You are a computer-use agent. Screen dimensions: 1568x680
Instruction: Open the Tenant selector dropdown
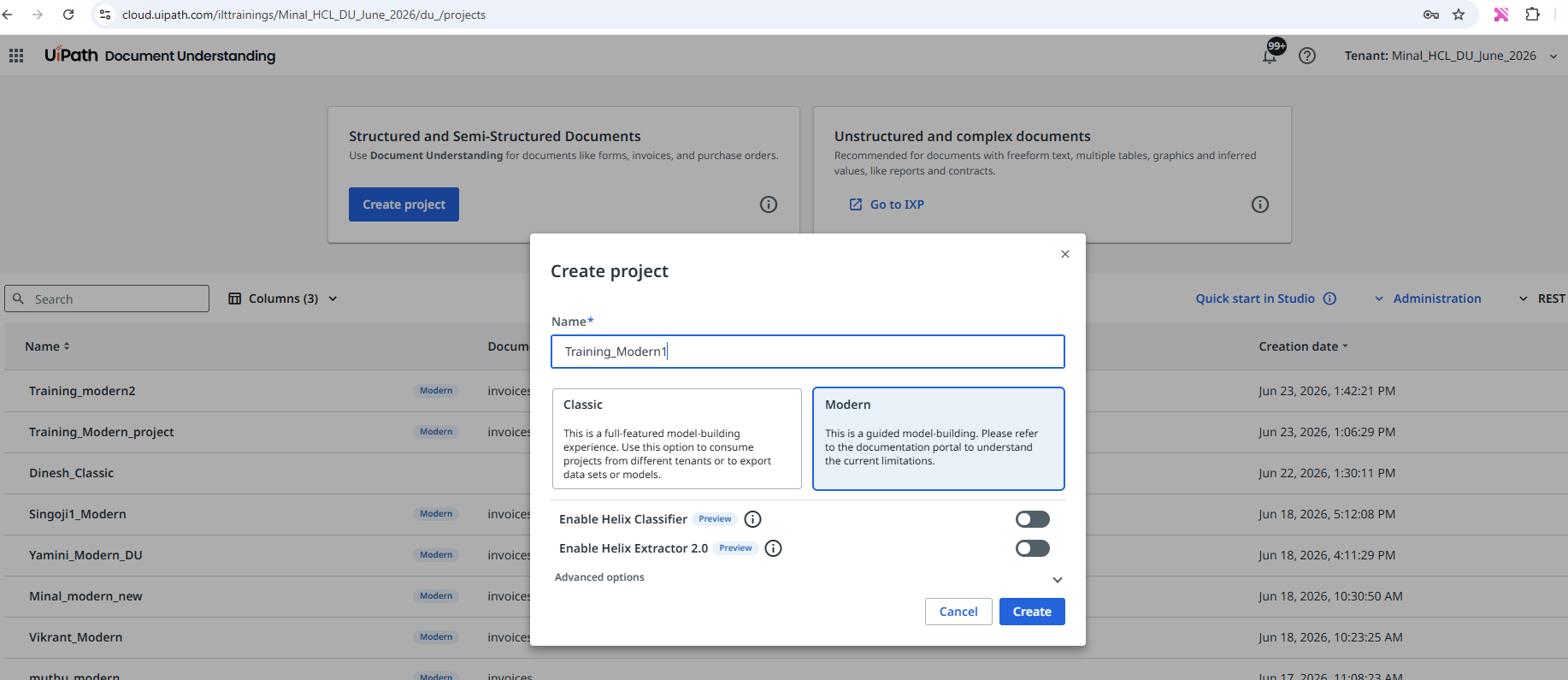tap(1451, 56)
